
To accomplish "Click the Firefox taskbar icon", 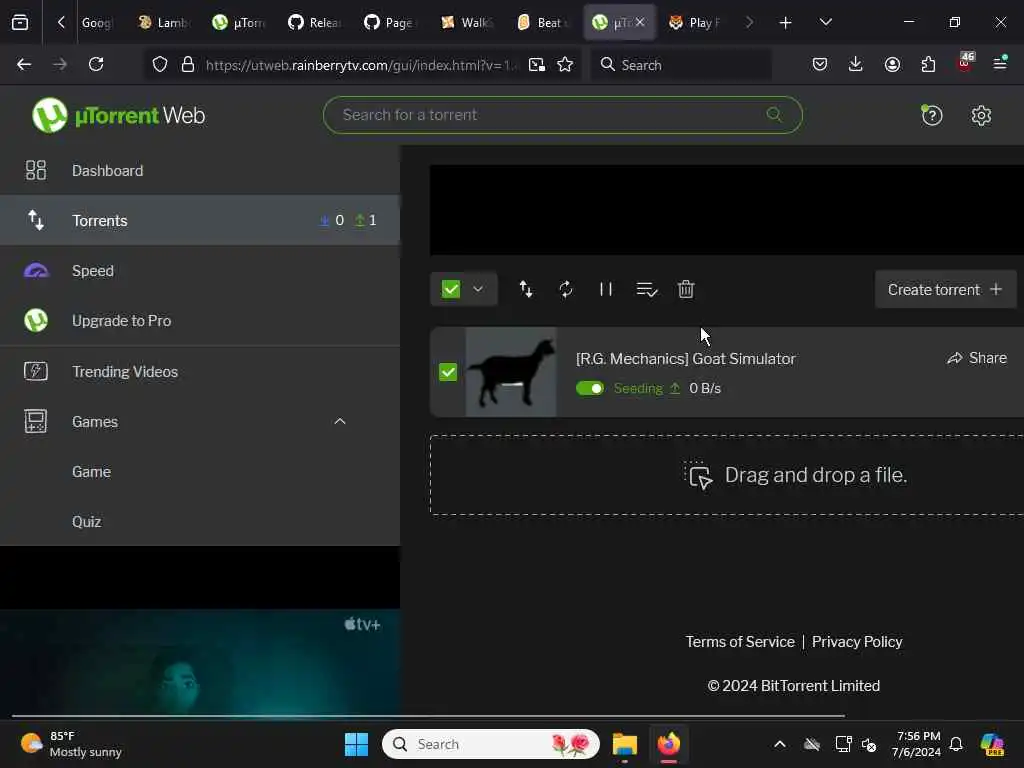I will coord(669,744).
